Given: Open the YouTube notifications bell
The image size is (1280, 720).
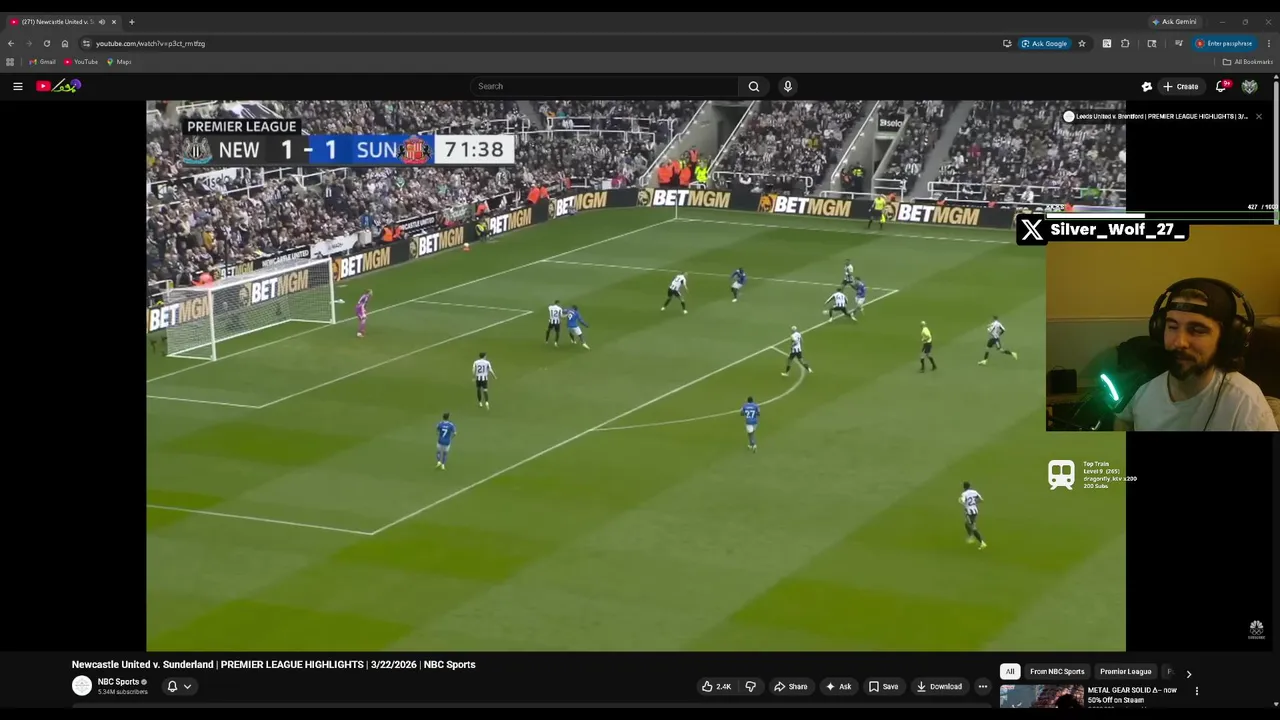Looking at the screenshot, I should coord(1221,86).
